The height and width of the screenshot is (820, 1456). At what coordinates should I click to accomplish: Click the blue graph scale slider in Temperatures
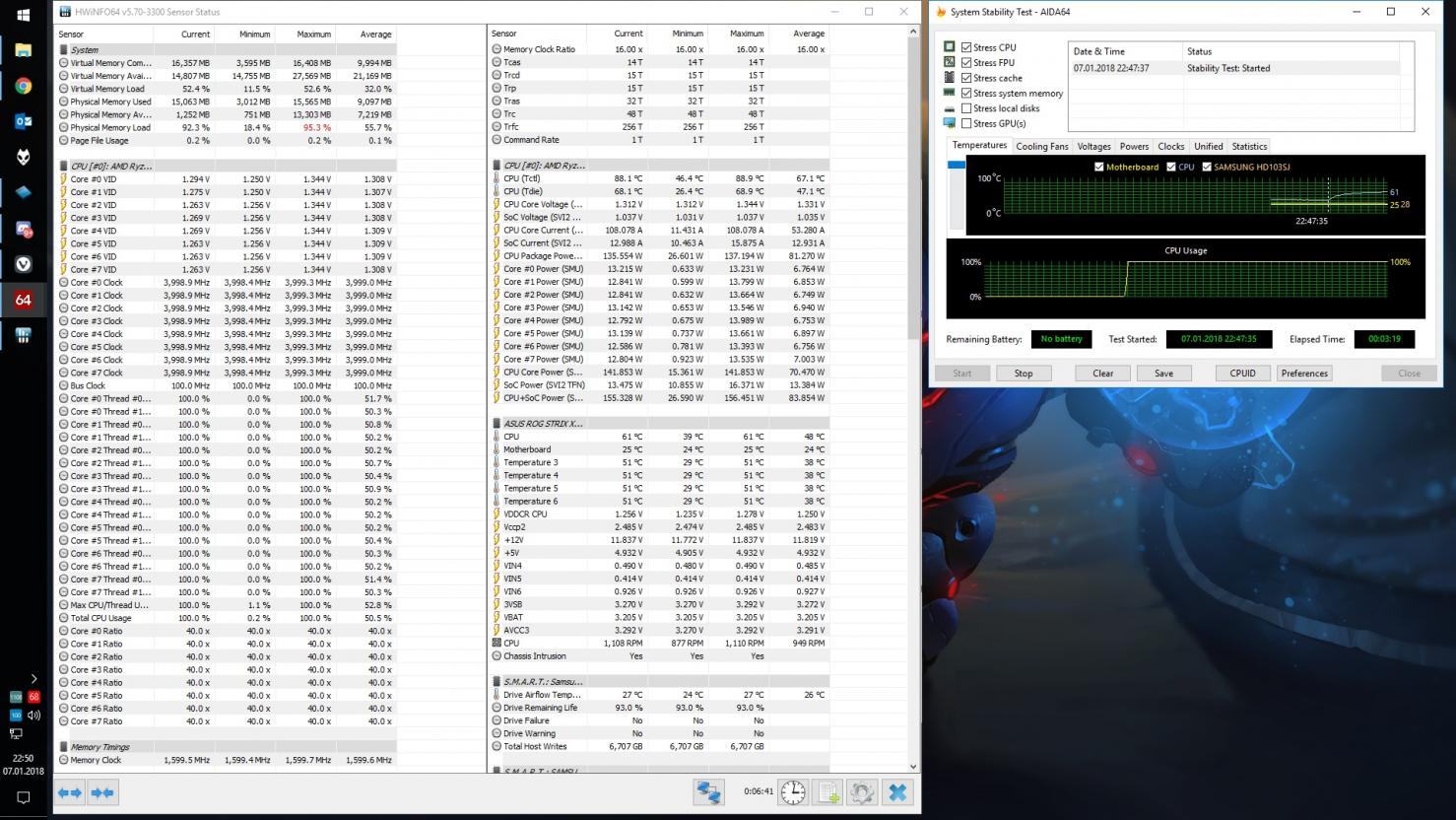click(956, 165)
